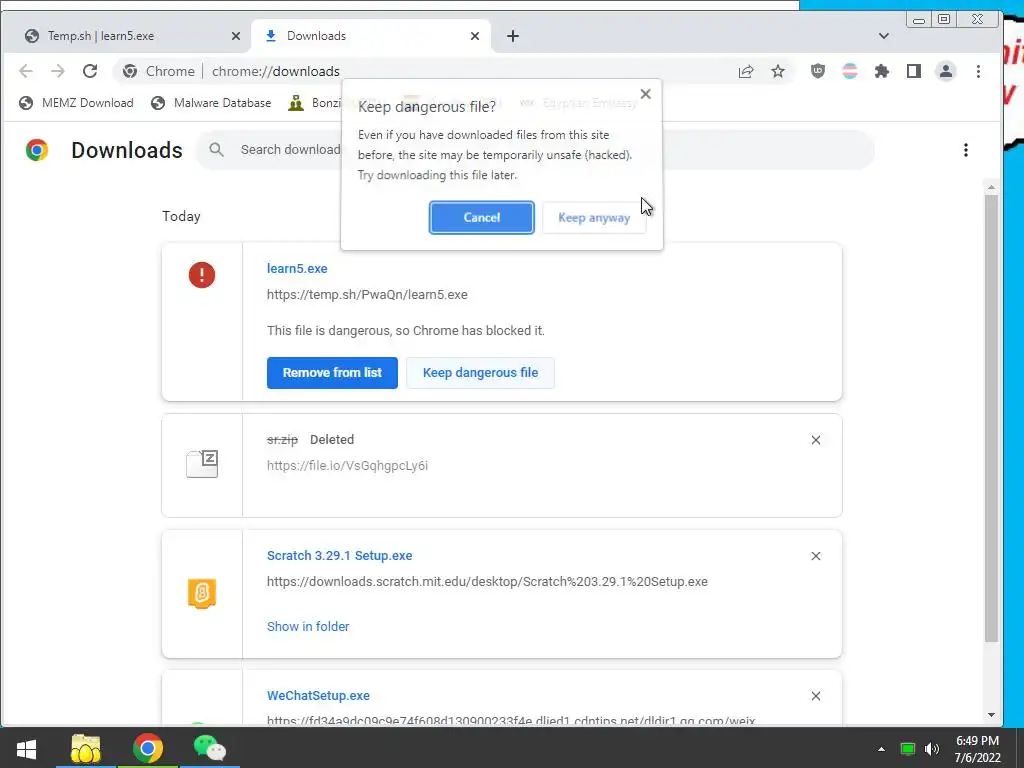Share this page icon in address bar
The width and height of the screenshot is (1024, 768).
[746, 71]
